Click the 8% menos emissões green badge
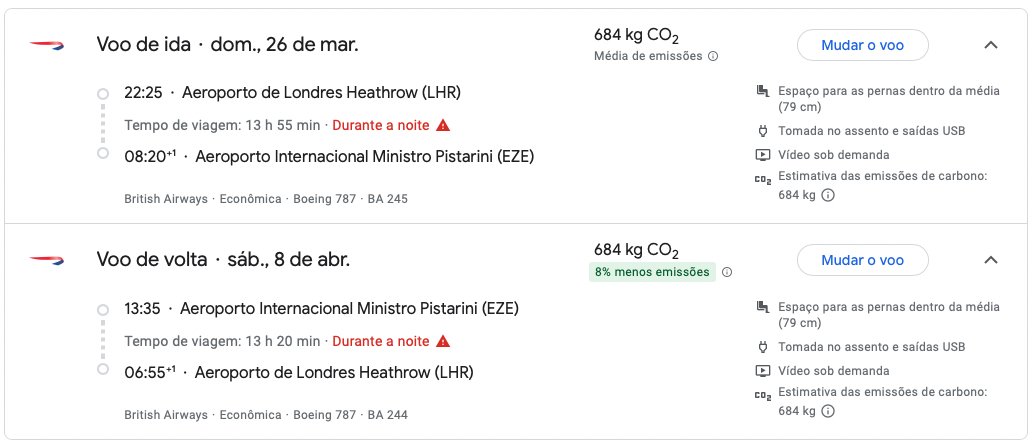The image size is (1034, 446). point(652,272)
